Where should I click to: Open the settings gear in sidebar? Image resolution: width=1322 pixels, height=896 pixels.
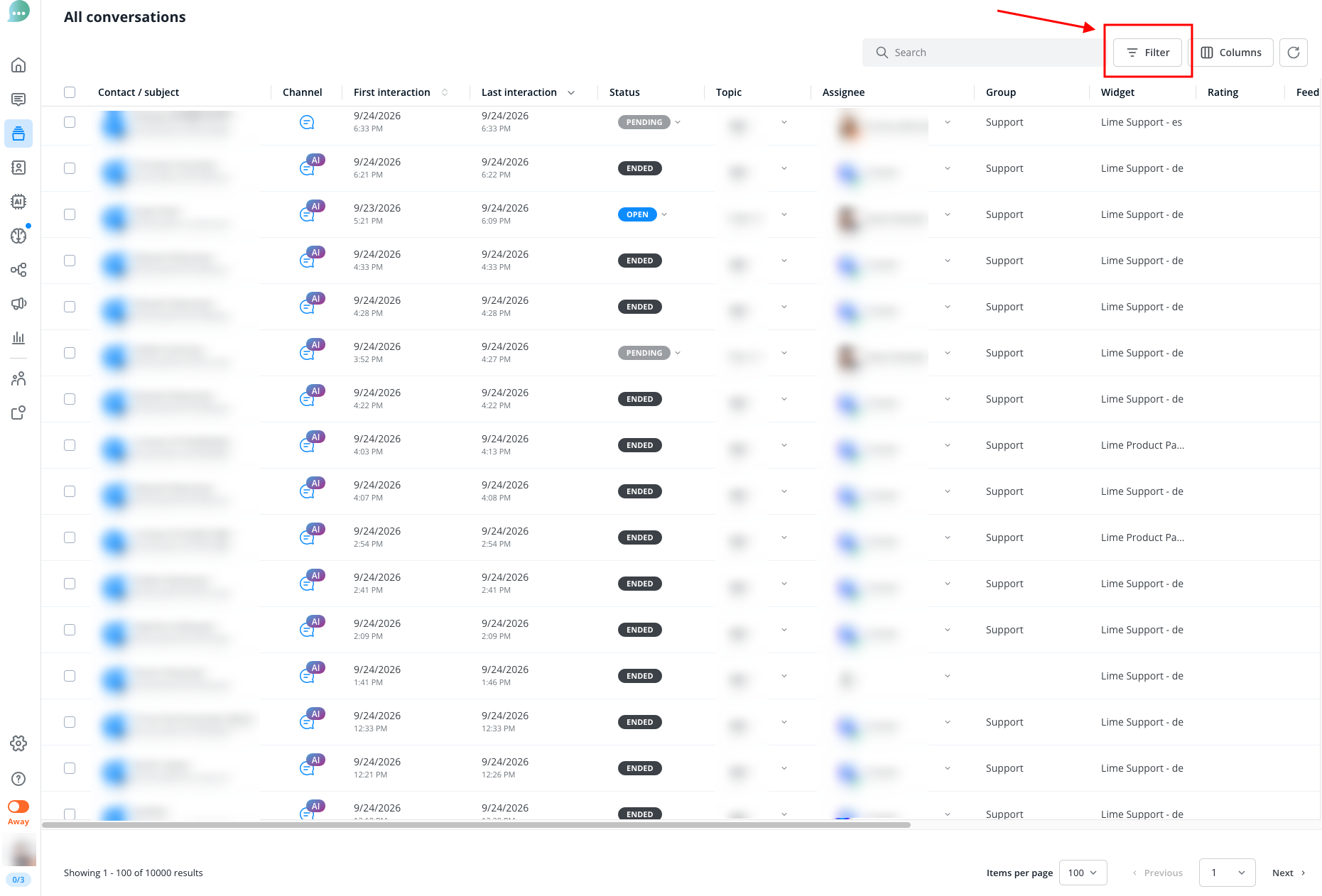click(18, 743)
